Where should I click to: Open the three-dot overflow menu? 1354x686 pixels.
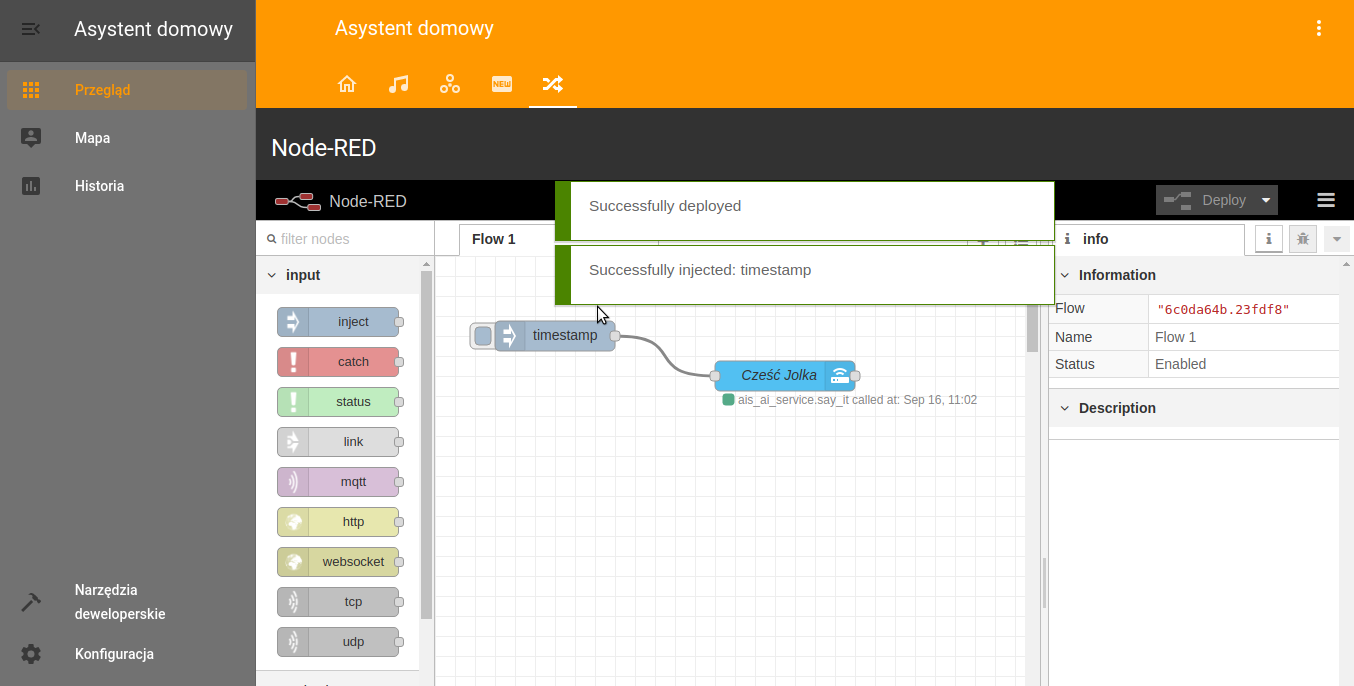pos(1319,28)
